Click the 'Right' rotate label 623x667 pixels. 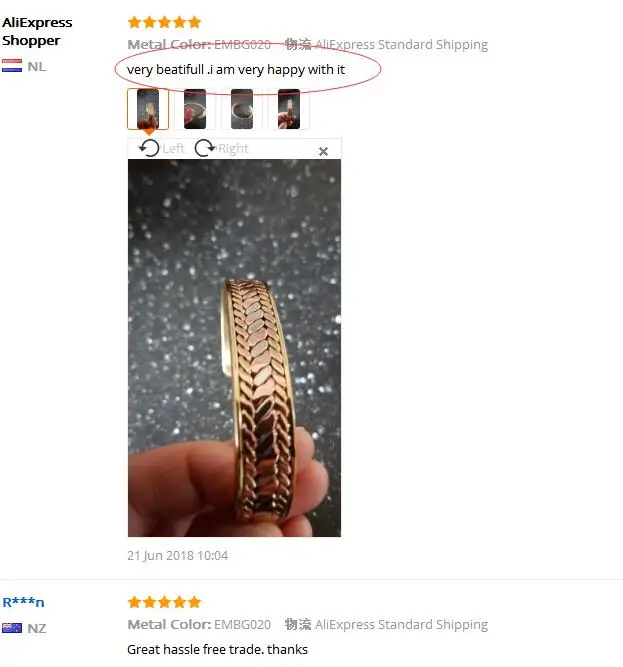pyautogui.click(x=233, y=148)
